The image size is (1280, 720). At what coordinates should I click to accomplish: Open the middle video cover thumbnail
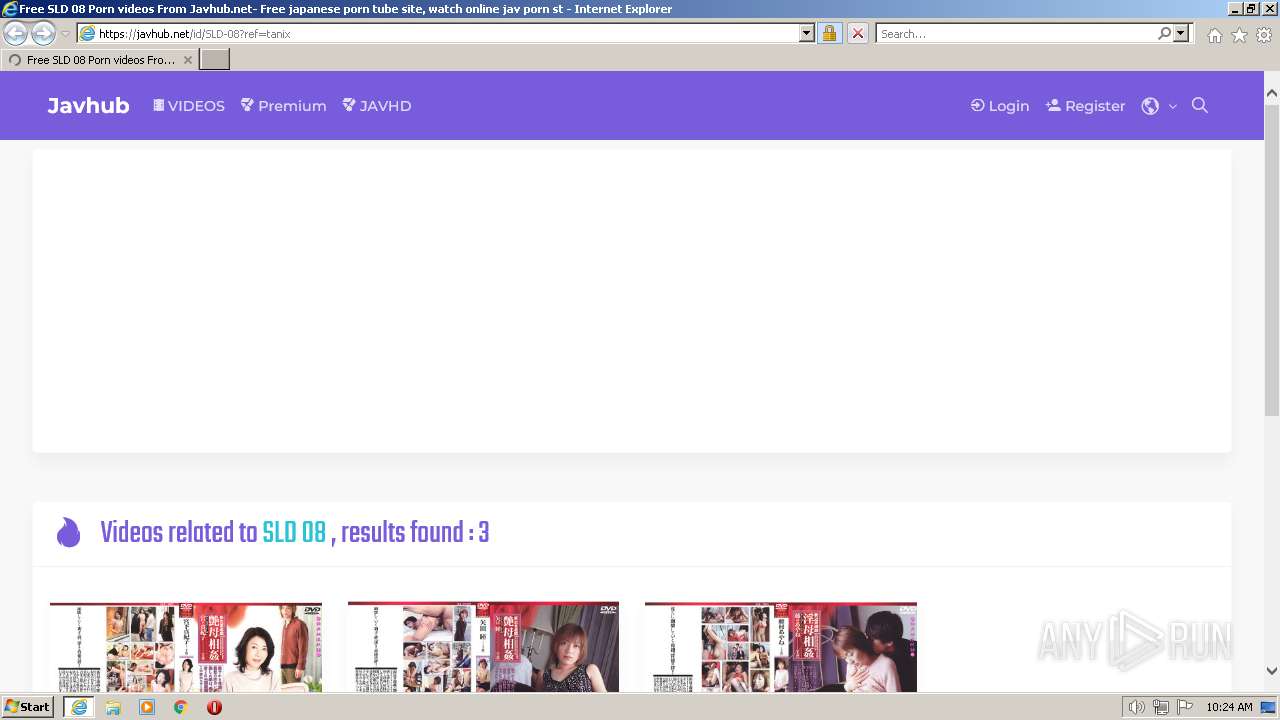pos(483,647)
